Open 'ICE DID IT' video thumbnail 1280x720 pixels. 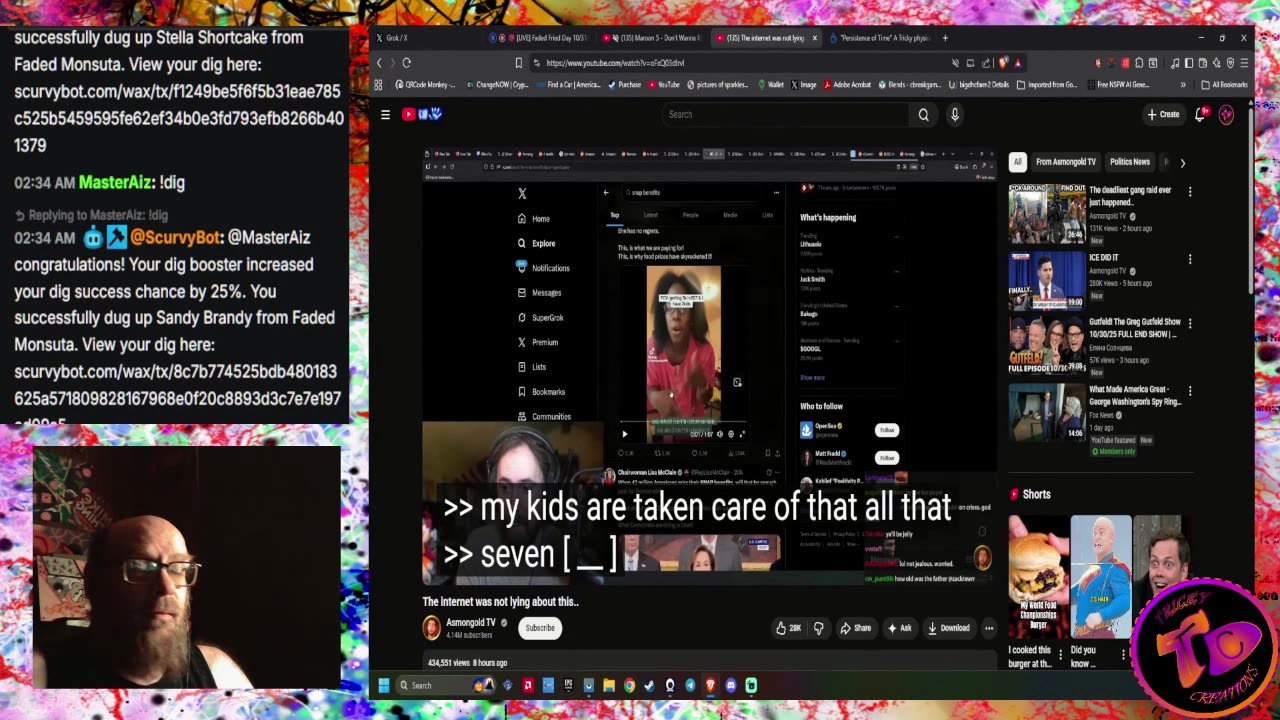(x=1046, y=280)
